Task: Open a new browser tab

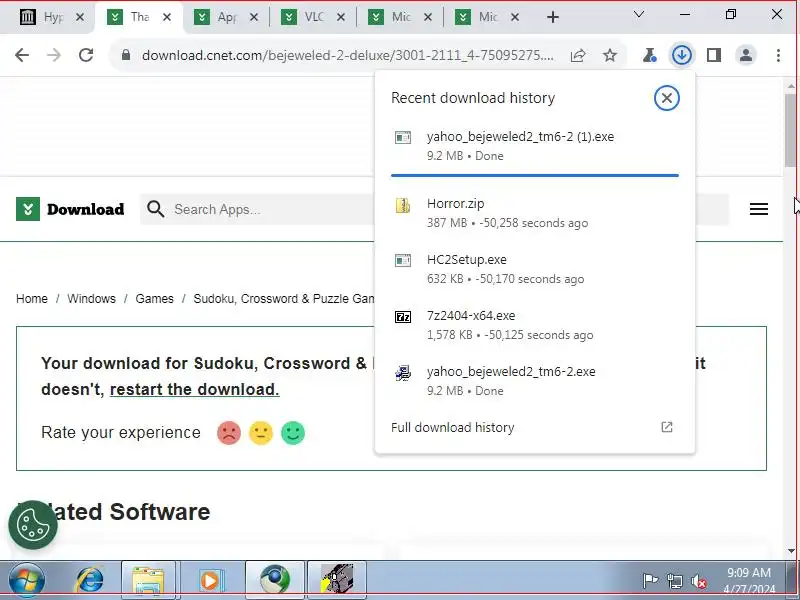Action: (553, 17)
